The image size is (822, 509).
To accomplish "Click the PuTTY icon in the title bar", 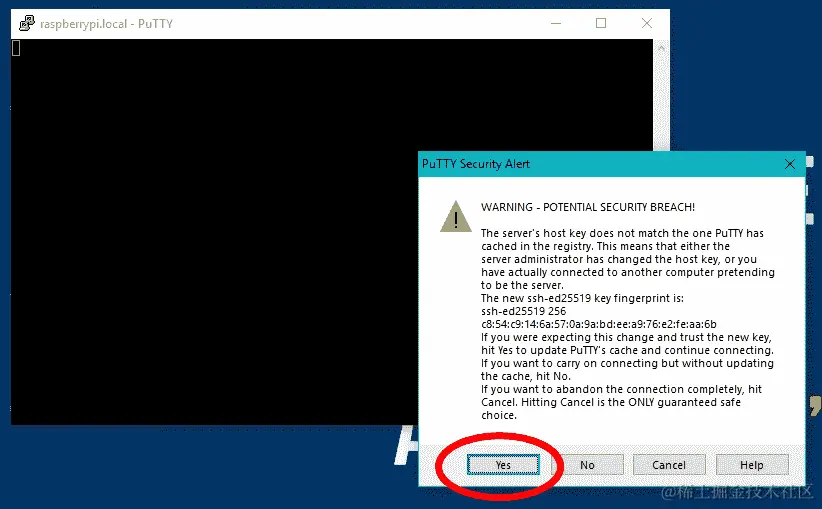I will pos(27,24).
